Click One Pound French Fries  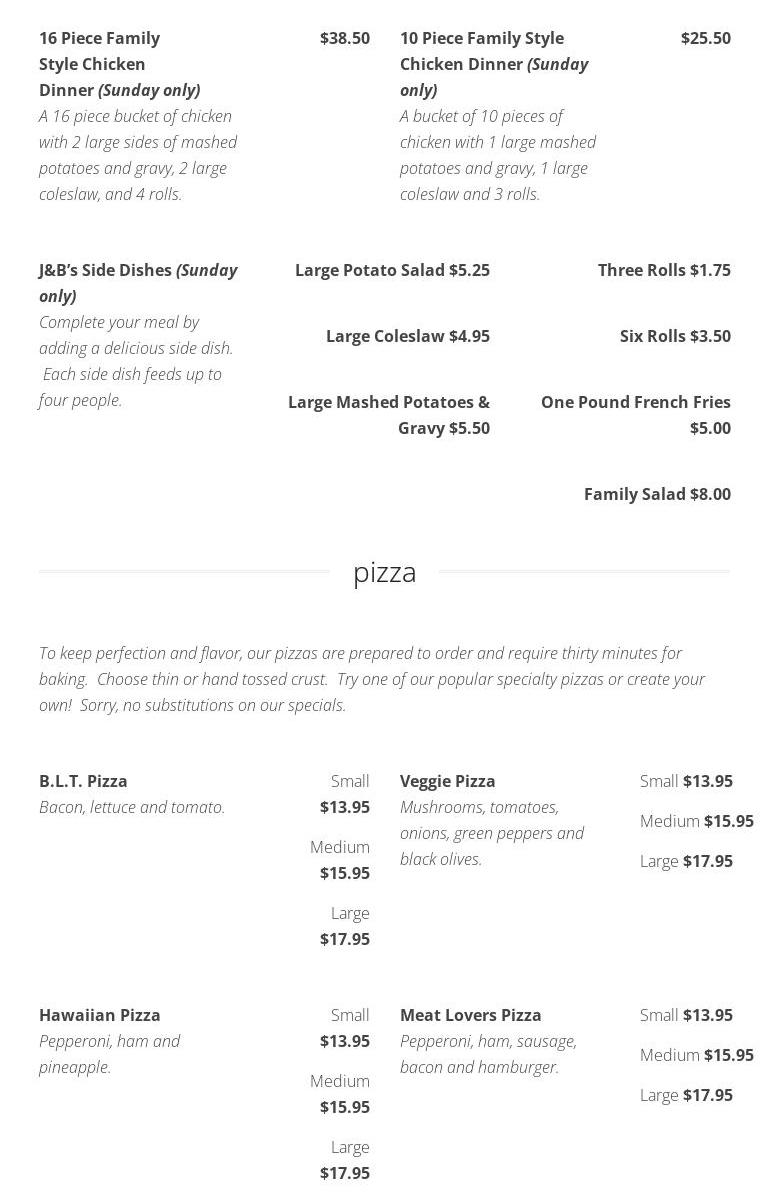tap(636, 414)
